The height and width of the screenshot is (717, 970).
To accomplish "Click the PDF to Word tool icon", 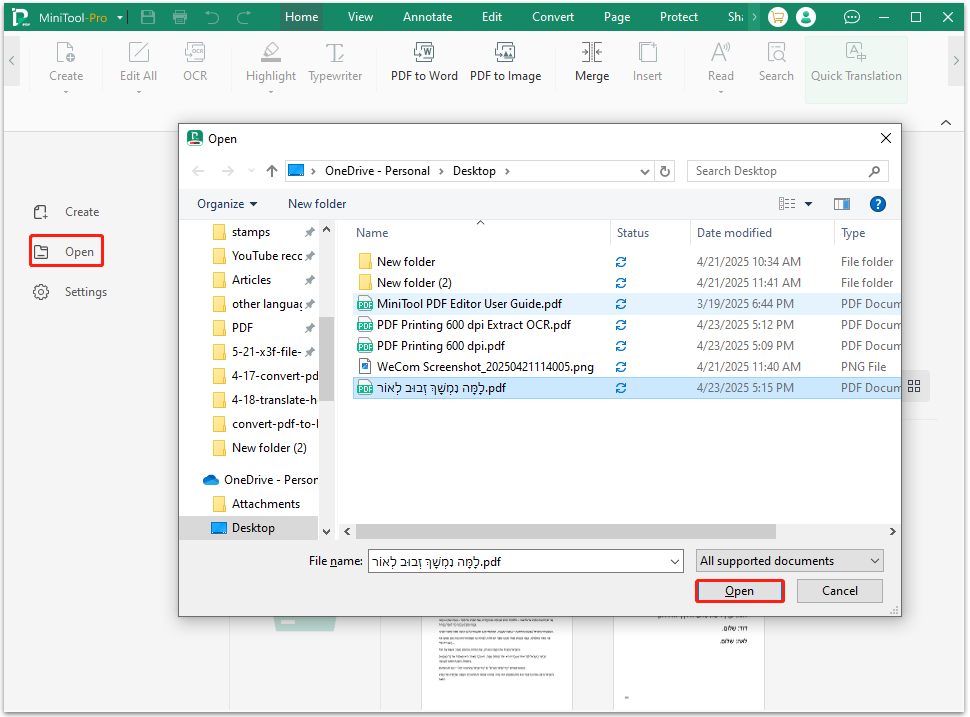I will click(x=424, y=53).
